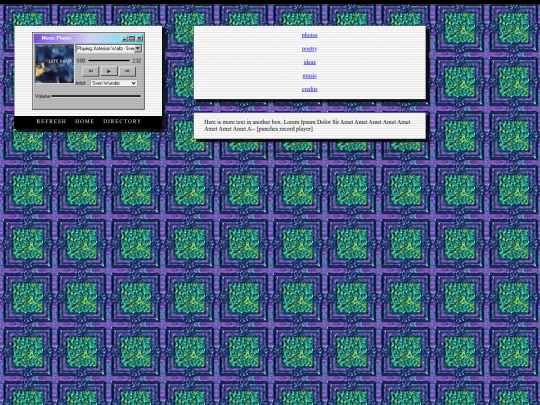Click the album cover thumbnail
The height and width of the screenshot is (405, 540).
54,64
